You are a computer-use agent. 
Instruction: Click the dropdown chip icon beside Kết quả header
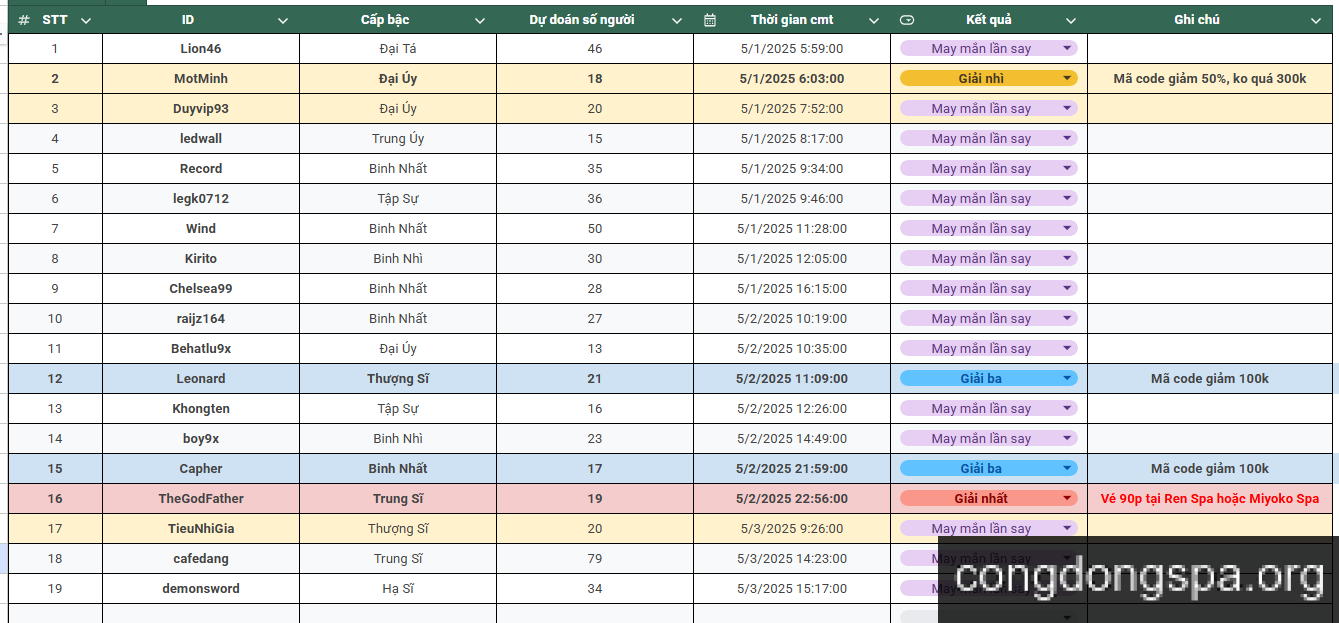[907, 20]
